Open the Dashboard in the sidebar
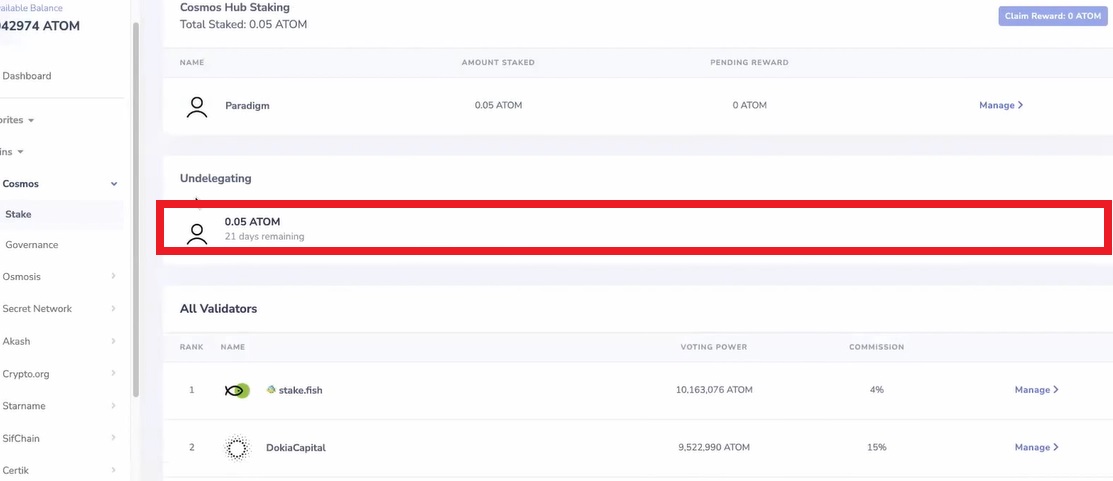The height and width of the screenshot is (481, 1113). (x=27, y=76)
